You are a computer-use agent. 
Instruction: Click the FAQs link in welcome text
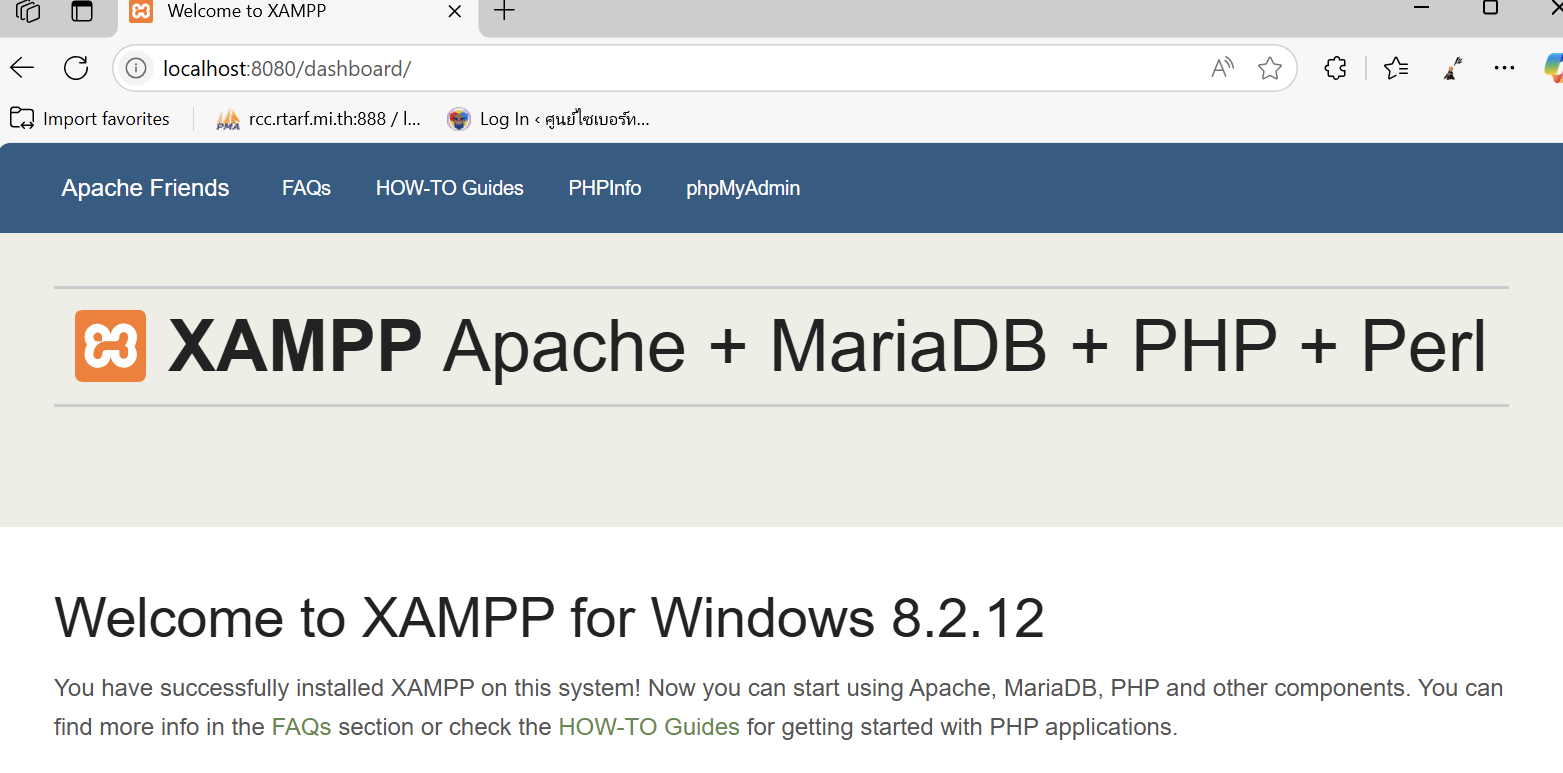pos(301,726)
